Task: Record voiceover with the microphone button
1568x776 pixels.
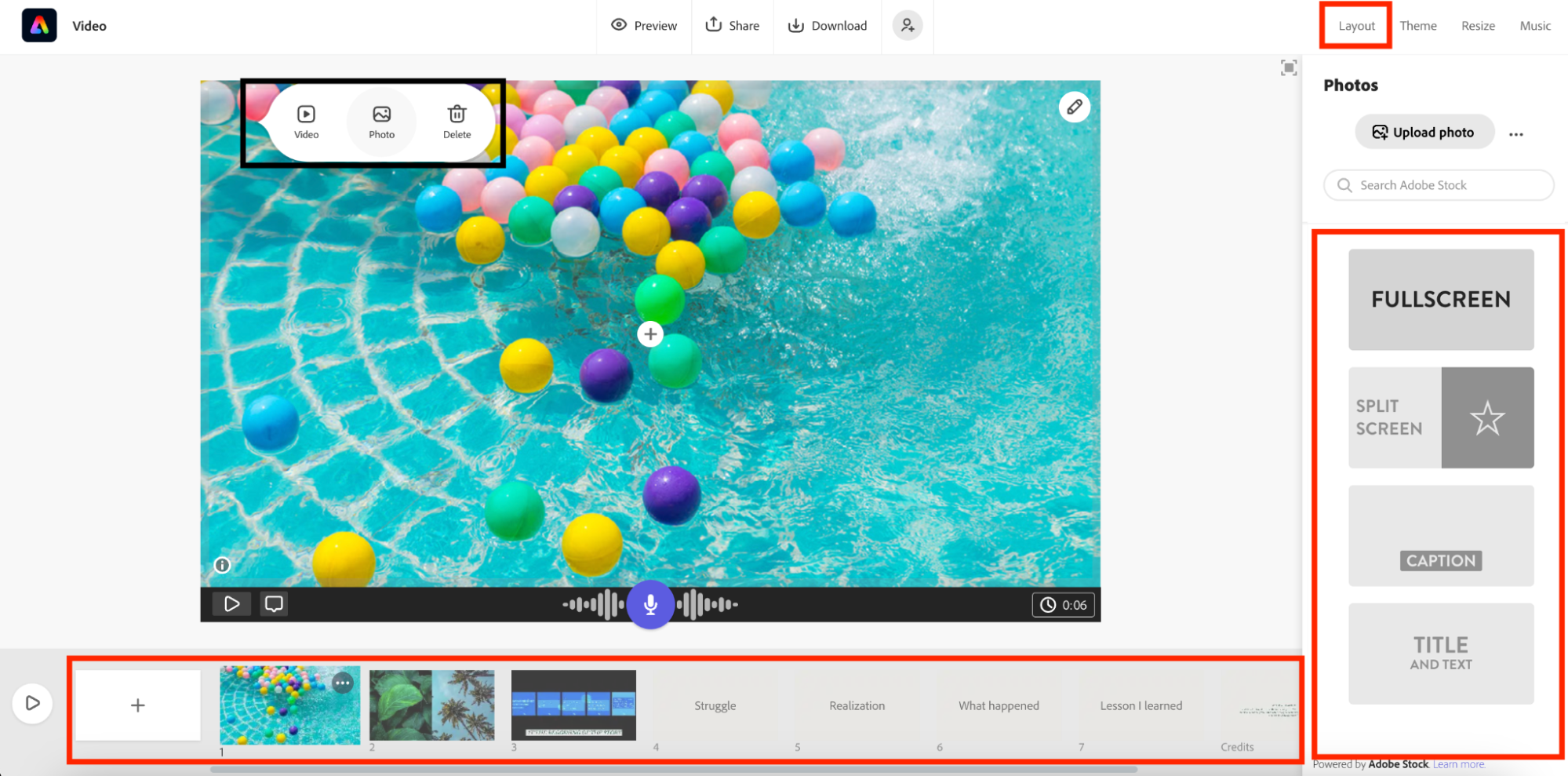Action: pos(650,604)
